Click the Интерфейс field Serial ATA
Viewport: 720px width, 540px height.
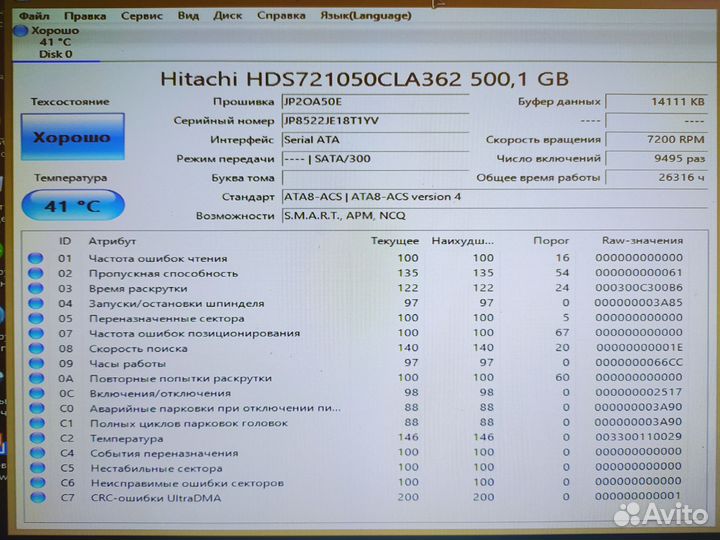pyautogui.click(x=375, y=140)
